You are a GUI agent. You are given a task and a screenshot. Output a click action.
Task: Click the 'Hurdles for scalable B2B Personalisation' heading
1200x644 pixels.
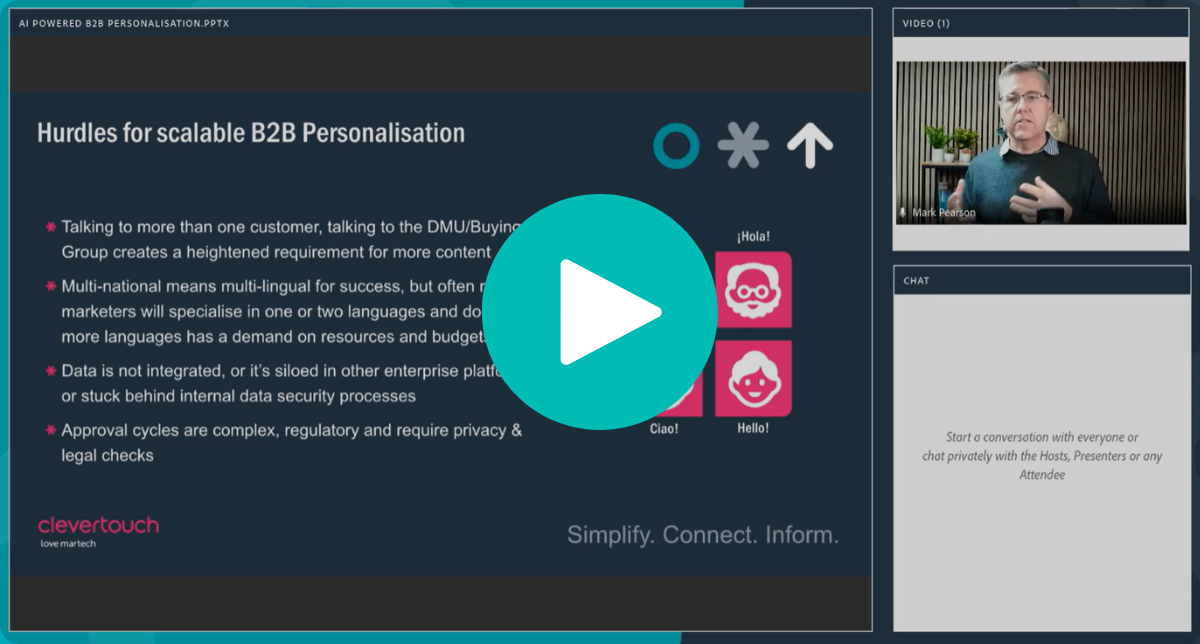[x=251, y=133]
